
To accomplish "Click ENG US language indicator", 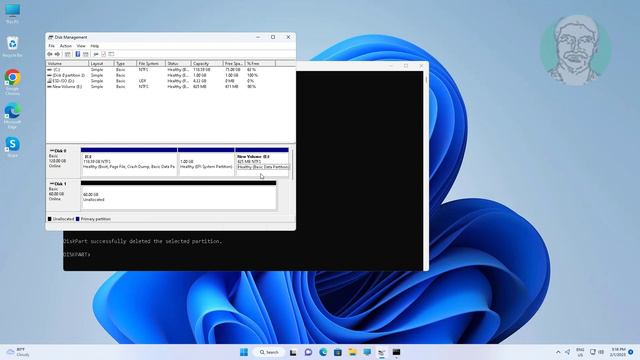I will (580, 352).
